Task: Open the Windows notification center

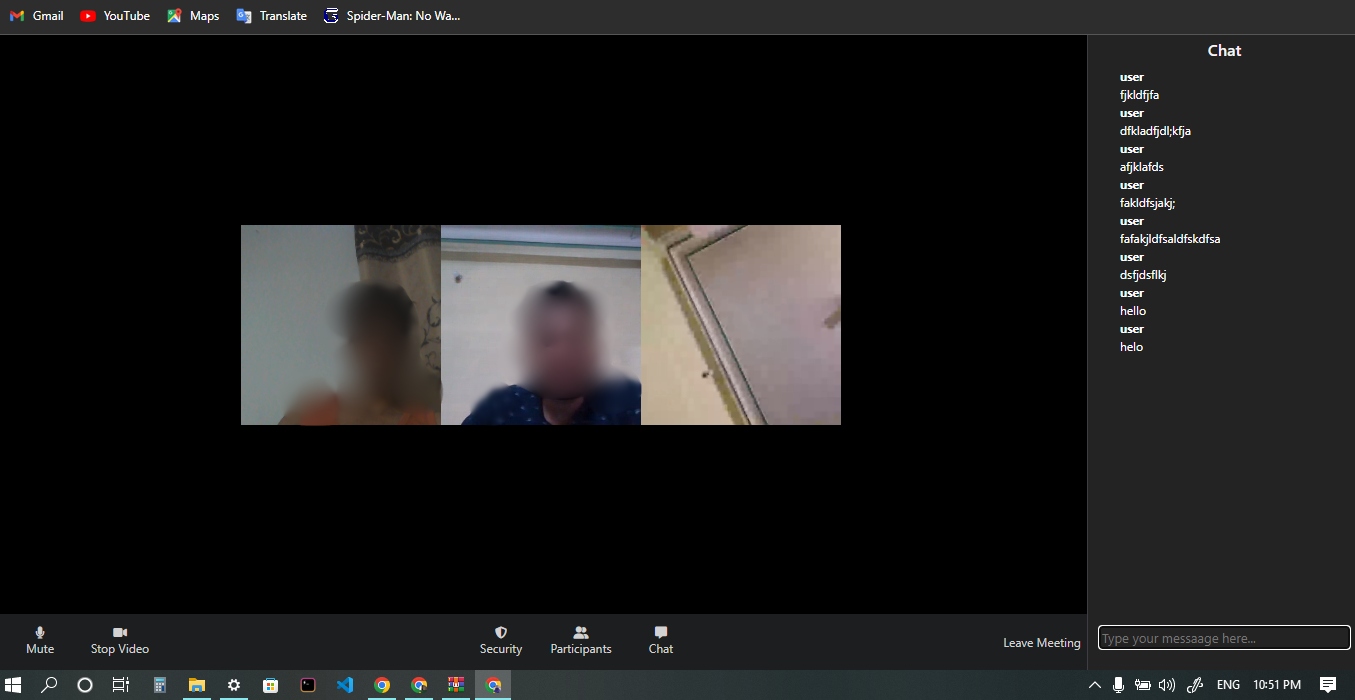Action: (x=1328, y=685)
